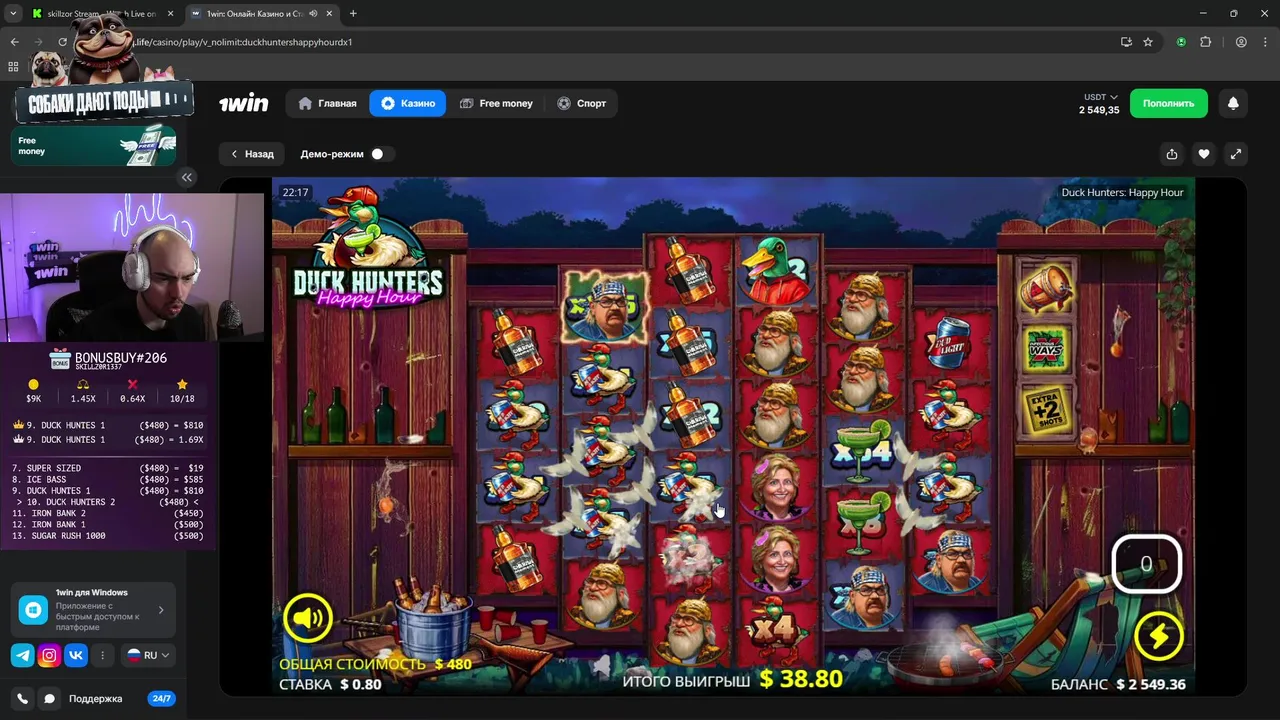Click the '13. SUGAR RUSH 1000' list row
This screenshot has width=1280, height=720.
pyautogui.click(x=107, y=536)
